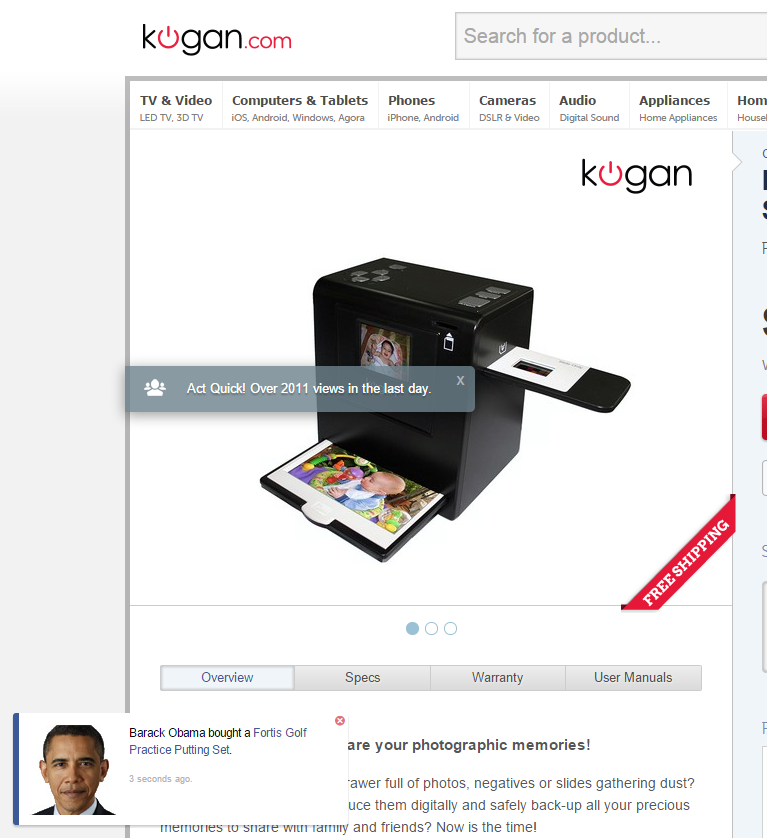Screen dimensions: 767x838
Task: Open the Appliances menu
Action: tap(678, 107)
